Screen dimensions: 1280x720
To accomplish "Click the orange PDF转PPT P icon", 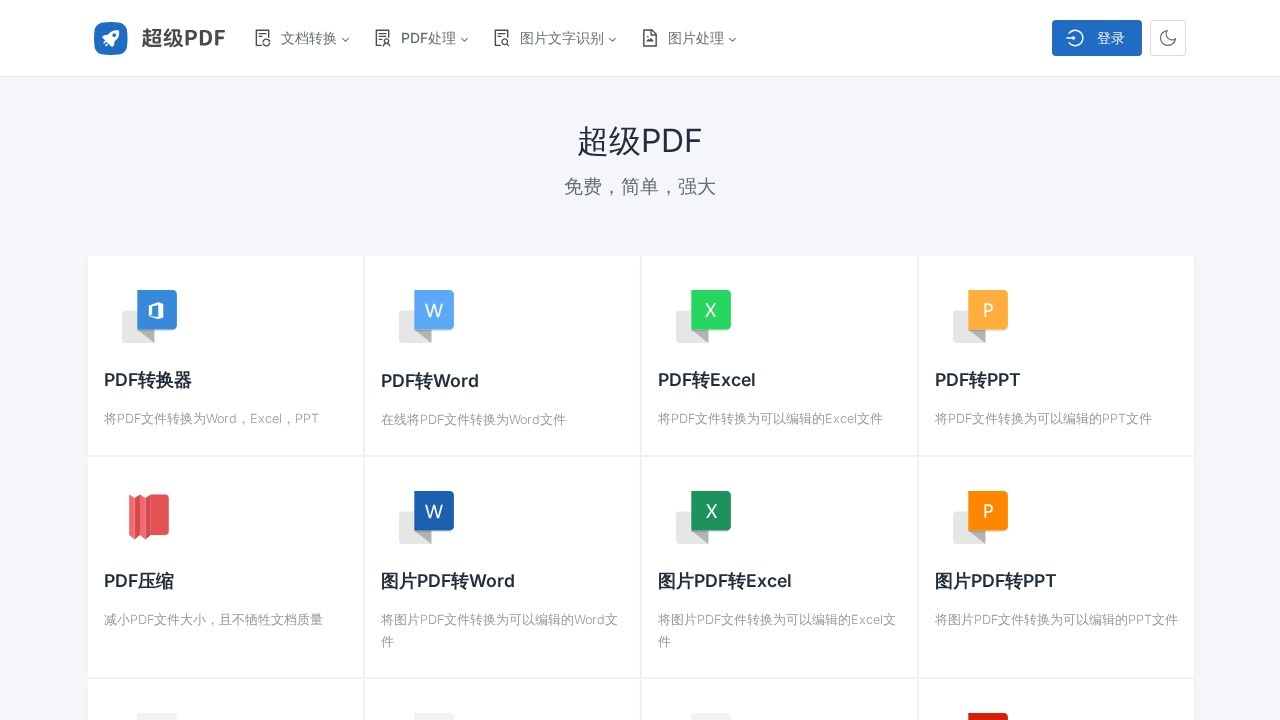I will (x=987, y=311).
